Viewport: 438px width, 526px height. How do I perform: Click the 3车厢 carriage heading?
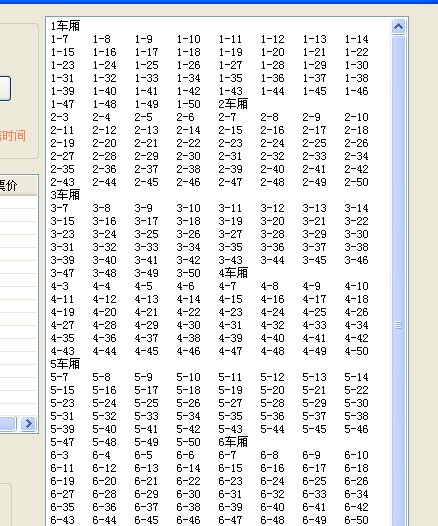point(65,195)
